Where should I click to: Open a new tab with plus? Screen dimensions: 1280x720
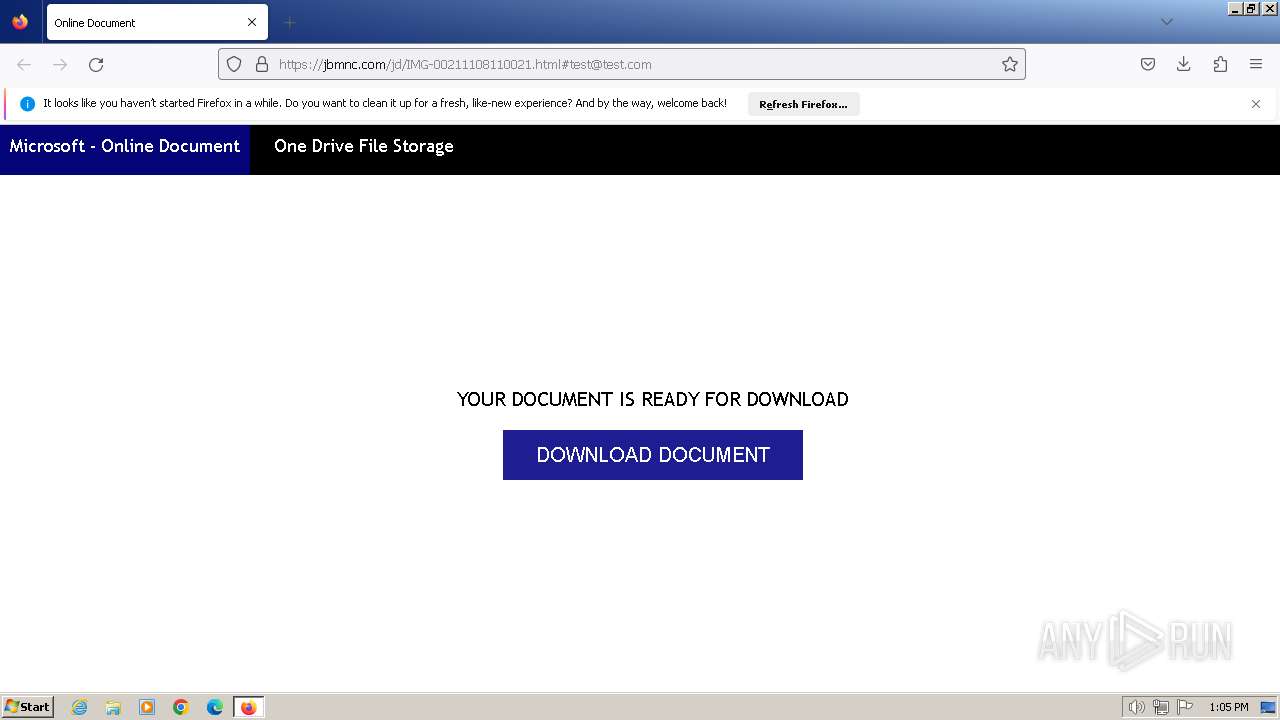pyautogui.click(x=289, y=22)
